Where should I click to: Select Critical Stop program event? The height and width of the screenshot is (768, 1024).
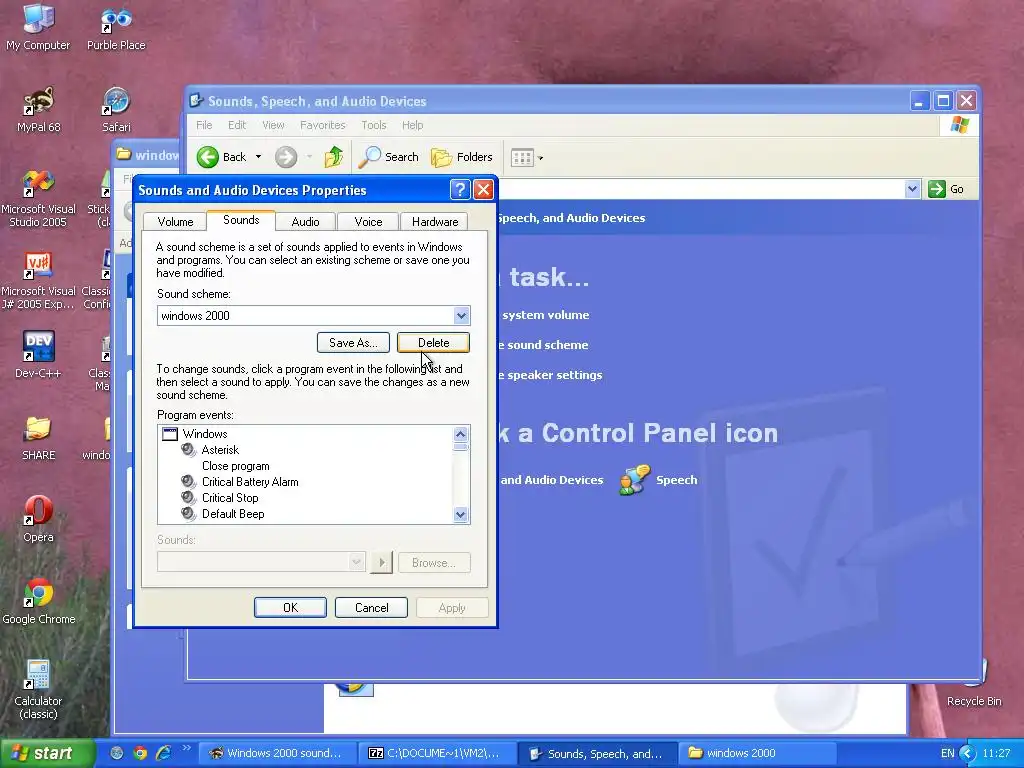coord(230,498)
